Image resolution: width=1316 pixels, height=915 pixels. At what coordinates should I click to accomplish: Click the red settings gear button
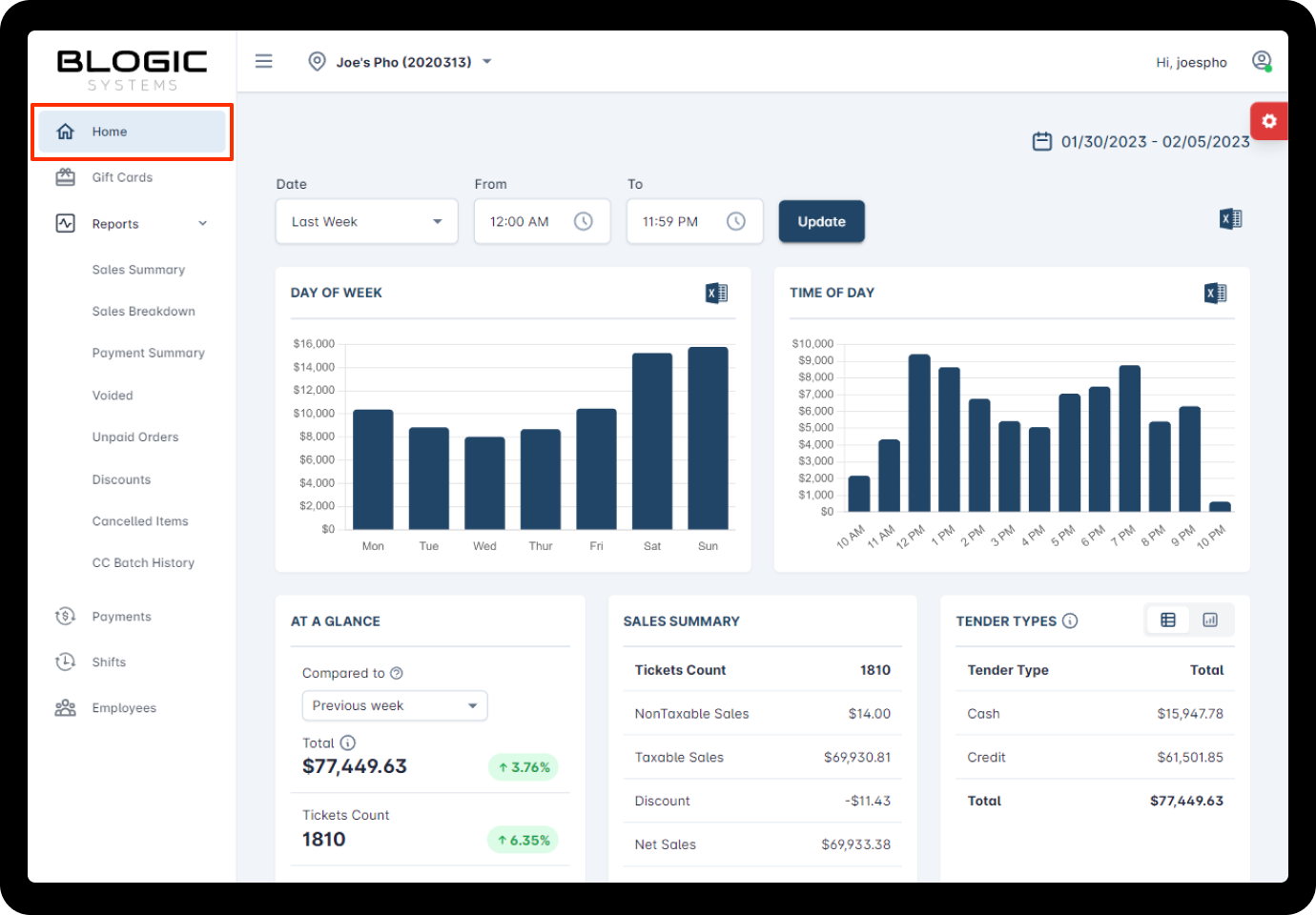pyautogui.click(x=1268, y=121)
